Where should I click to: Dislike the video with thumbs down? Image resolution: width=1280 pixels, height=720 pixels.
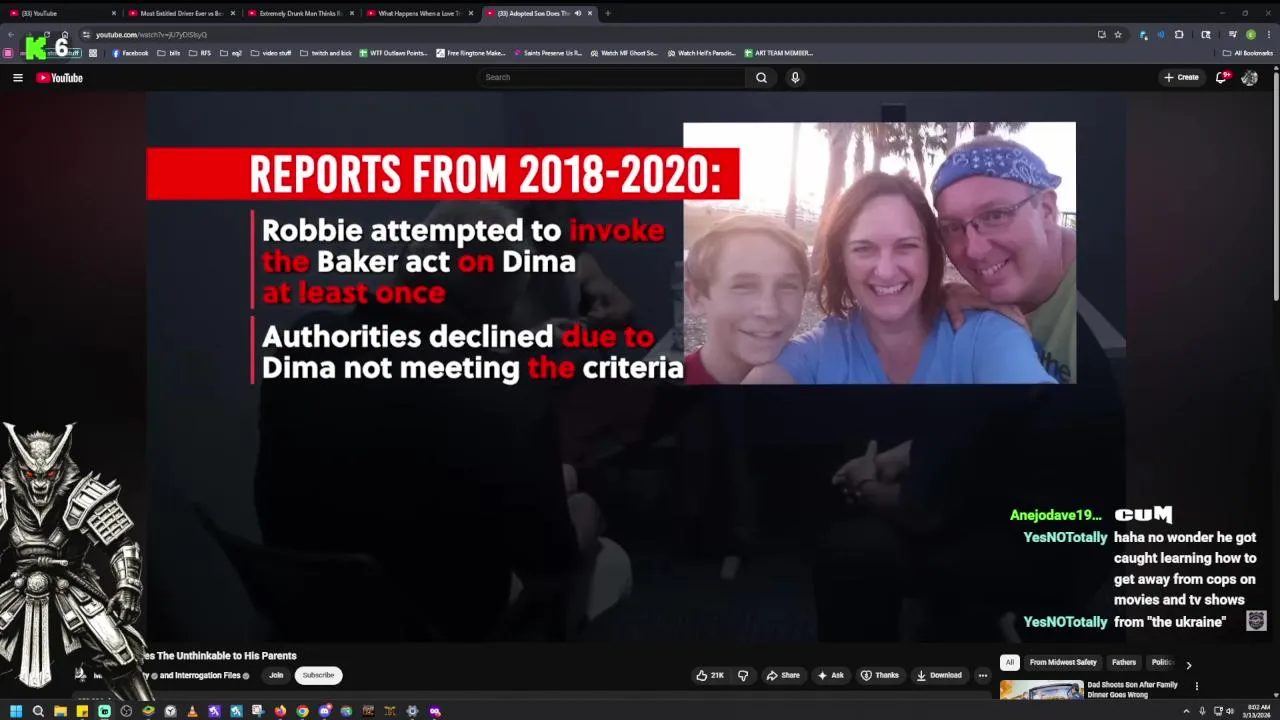point(743,675)
